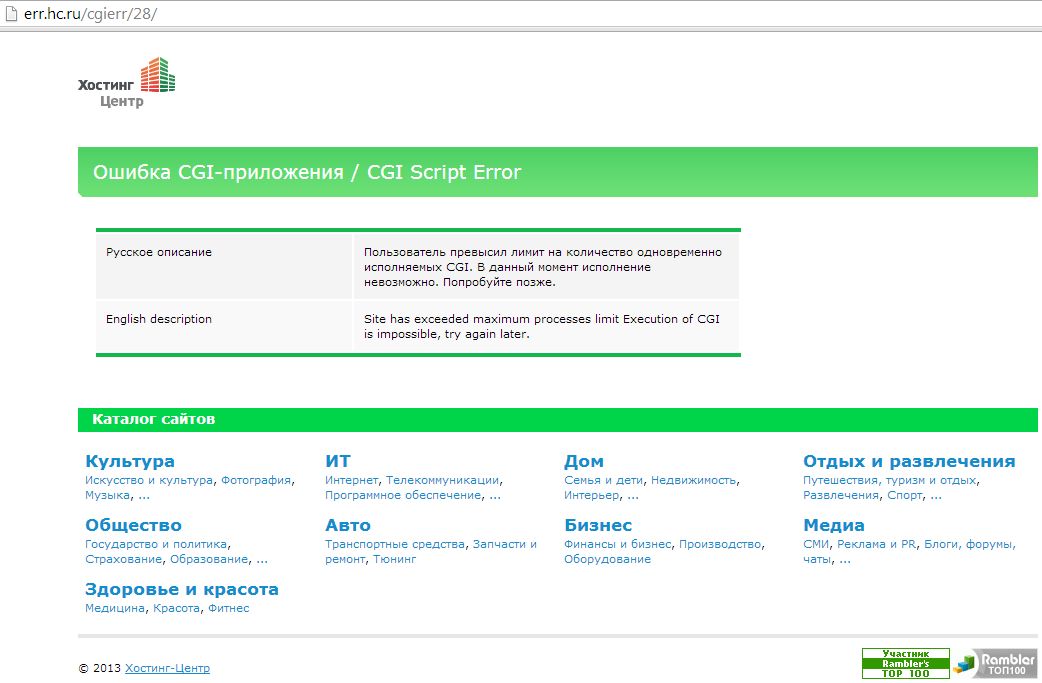Go to the Общество category
Screen dimensions: 1042x683
133,525
